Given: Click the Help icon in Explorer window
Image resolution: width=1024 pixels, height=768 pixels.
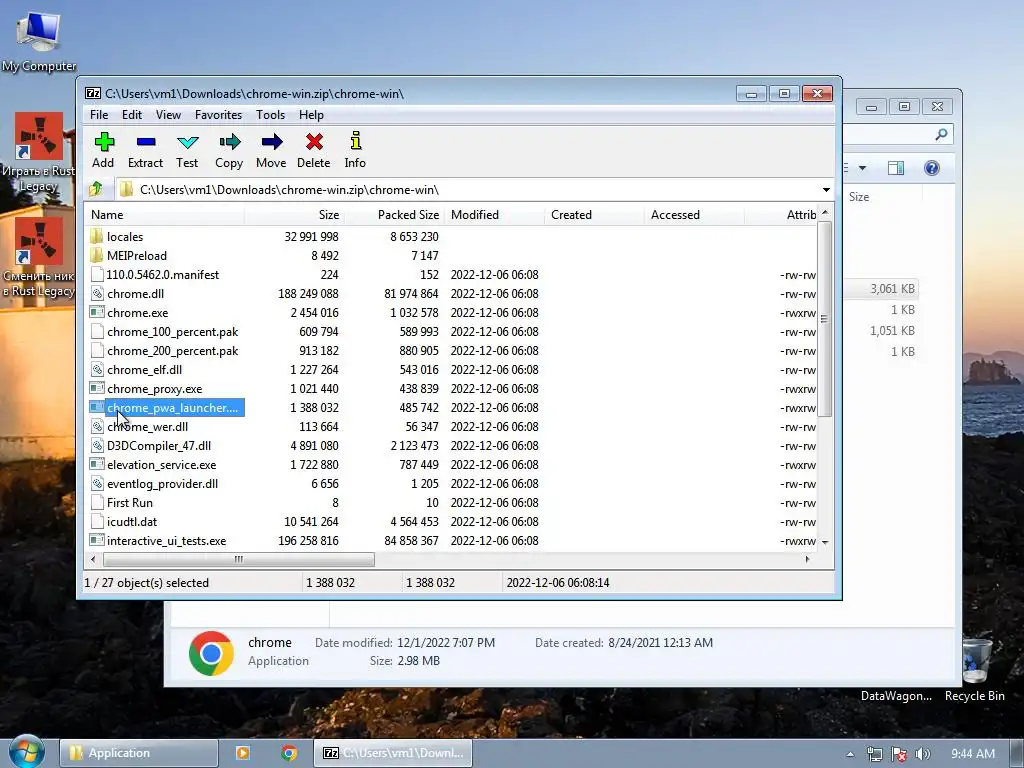Looking at the screenshot, I should click(x=932, y=168).
